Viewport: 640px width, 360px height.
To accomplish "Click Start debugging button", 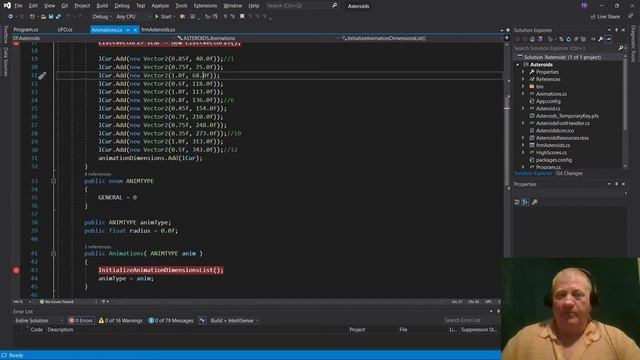I will (x=163, y=16).
